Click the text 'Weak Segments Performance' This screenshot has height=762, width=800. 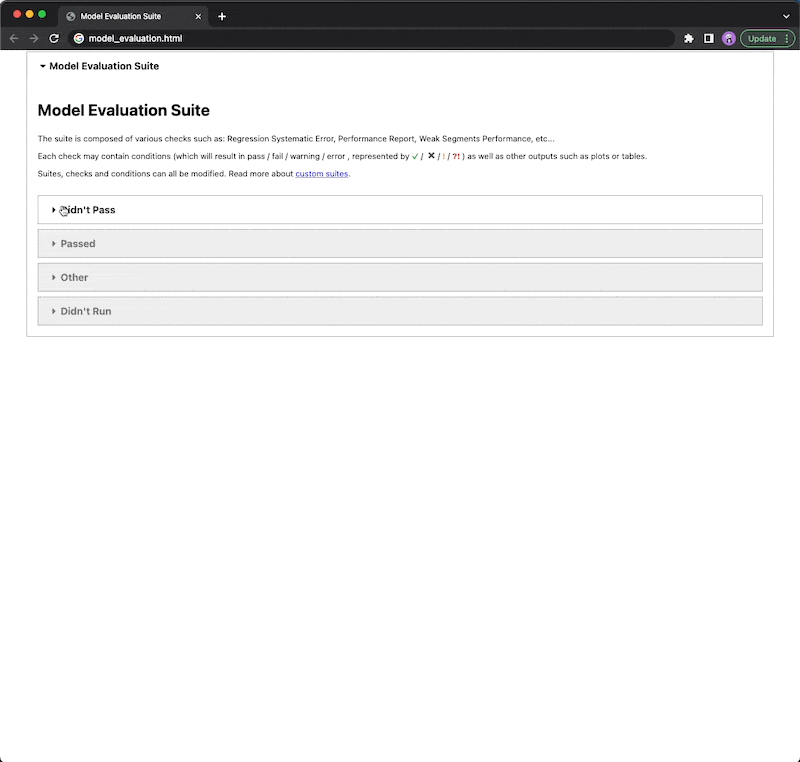(475, 139)
